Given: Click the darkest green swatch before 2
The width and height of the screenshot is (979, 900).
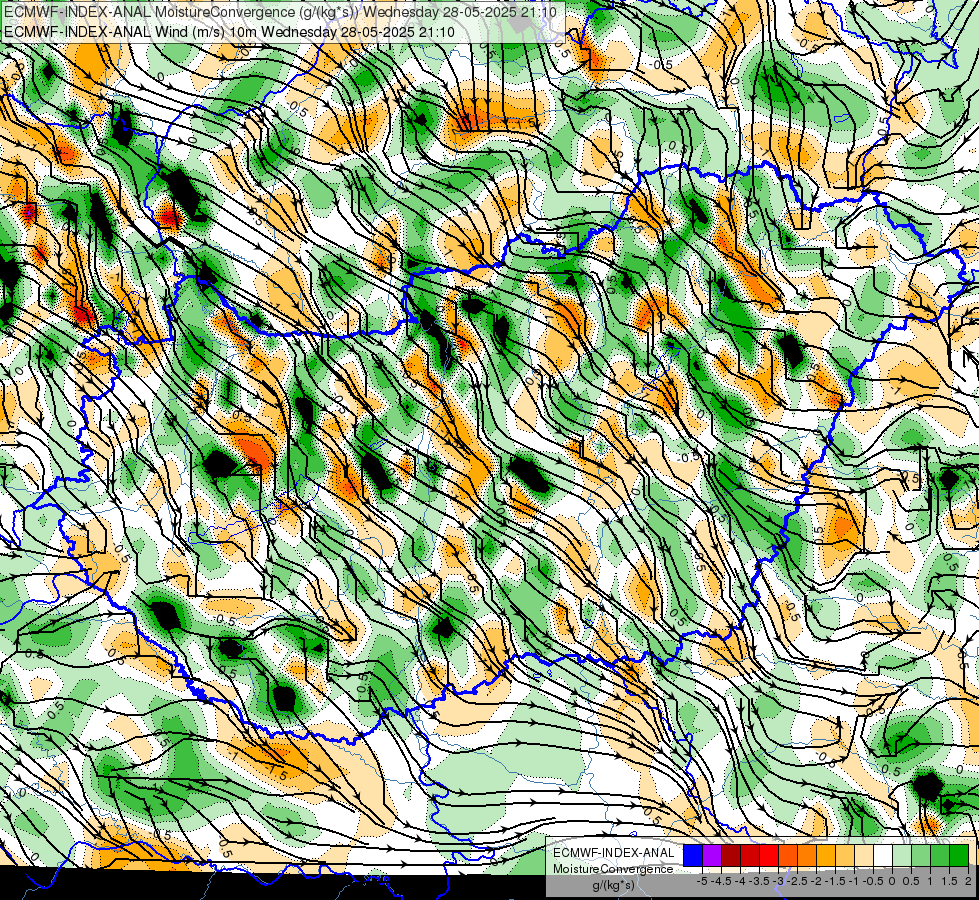Looking at the screenshot, I should pos(959,856).
